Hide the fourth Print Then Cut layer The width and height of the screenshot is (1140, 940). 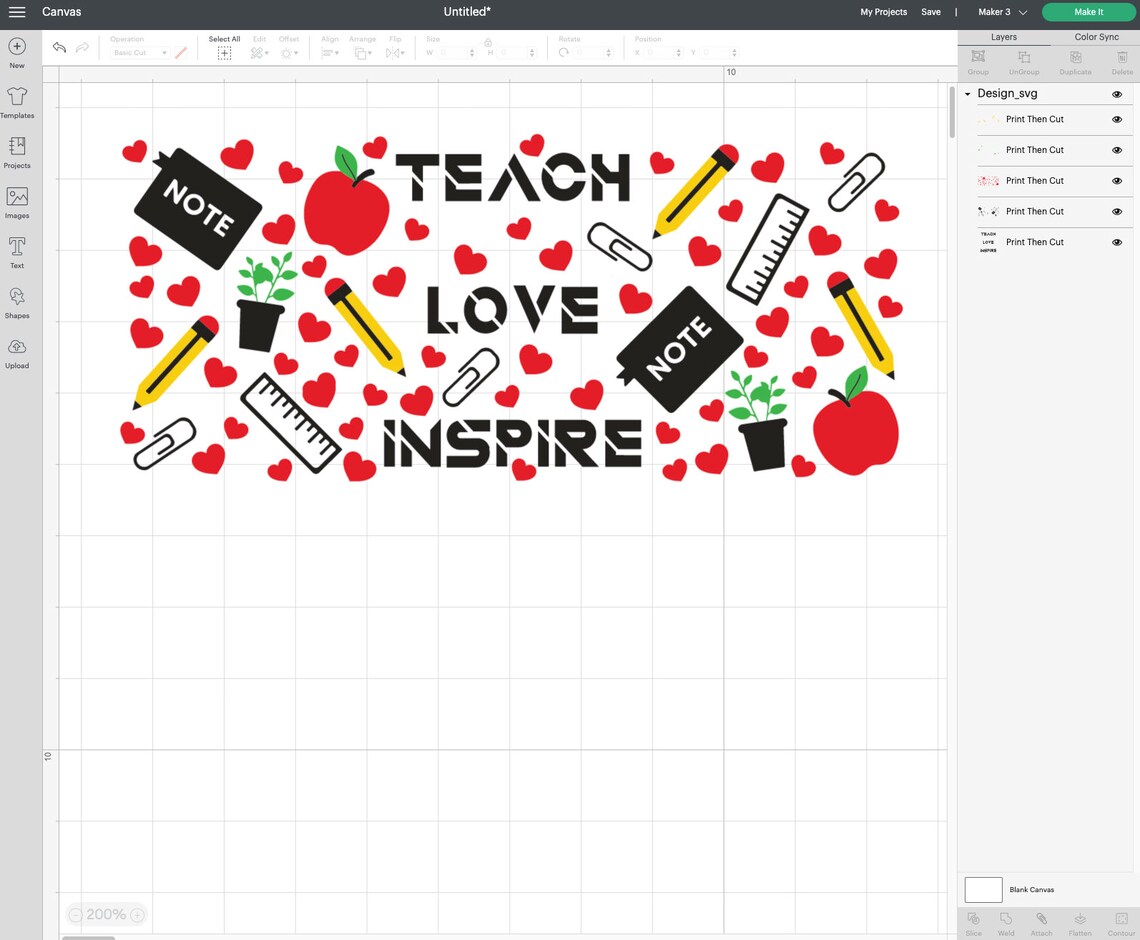1117,212
